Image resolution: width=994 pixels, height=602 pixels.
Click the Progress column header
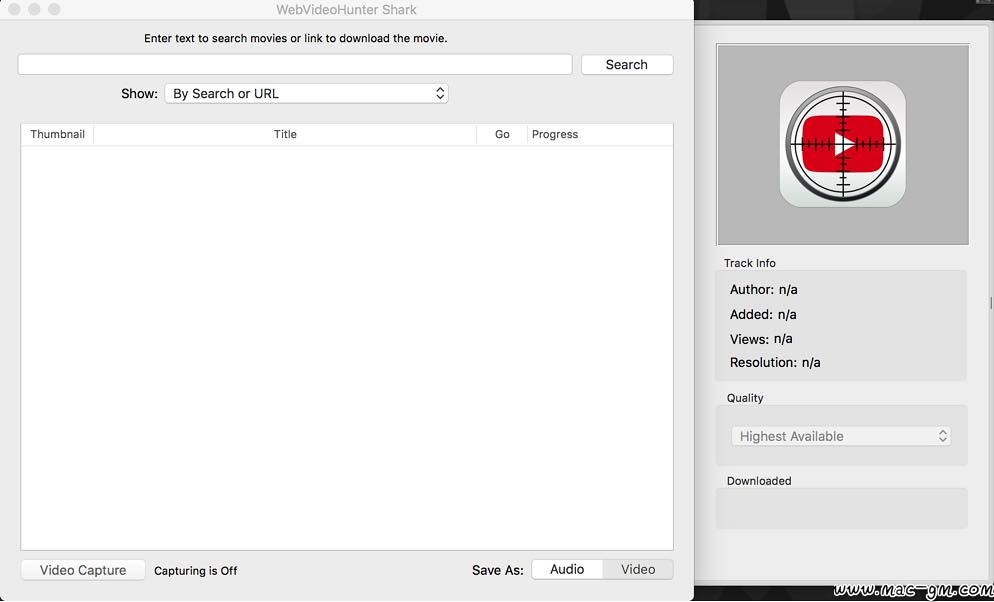600,134
